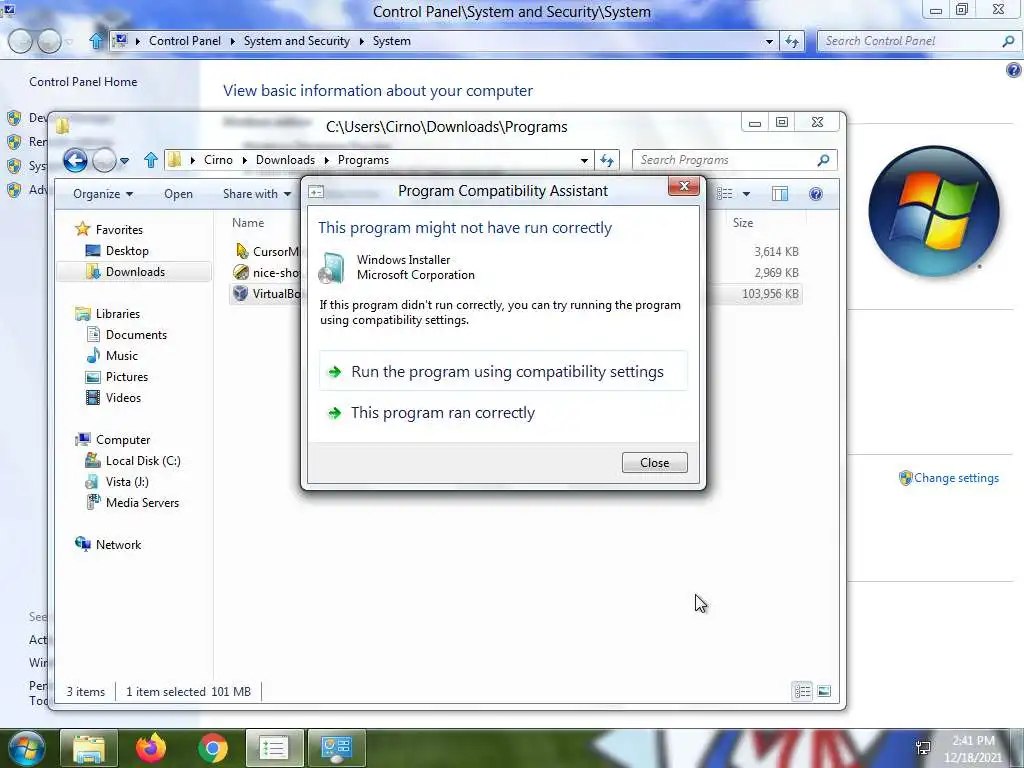Switch to large icons view in status bar
The height and width of the screenshot is (768, 1024).
tap(824, 691)
